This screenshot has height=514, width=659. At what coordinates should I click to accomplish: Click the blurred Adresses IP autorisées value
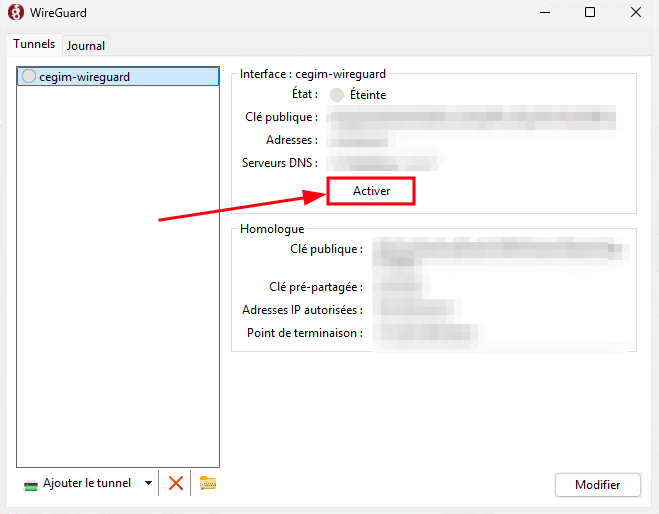pos(416,310)
